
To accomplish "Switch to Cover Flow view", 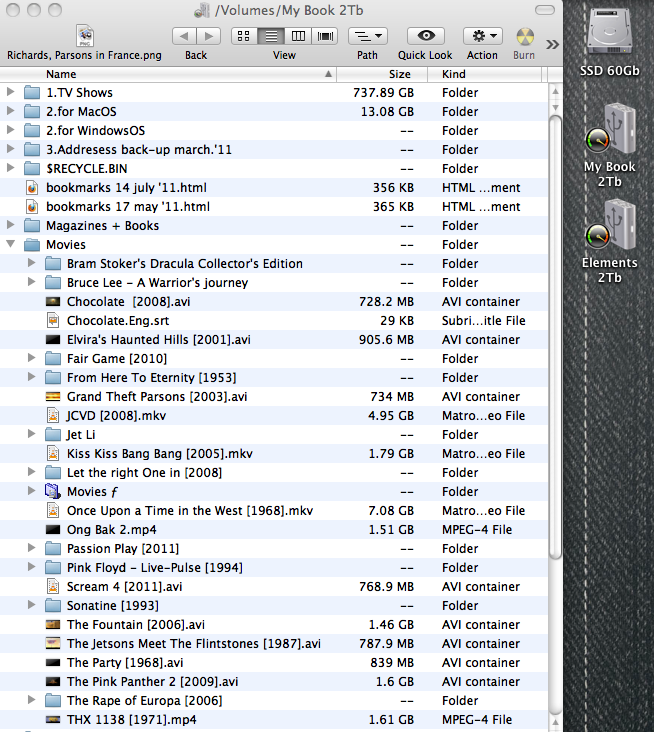I will pyautogui.click(x=325, y=36).
